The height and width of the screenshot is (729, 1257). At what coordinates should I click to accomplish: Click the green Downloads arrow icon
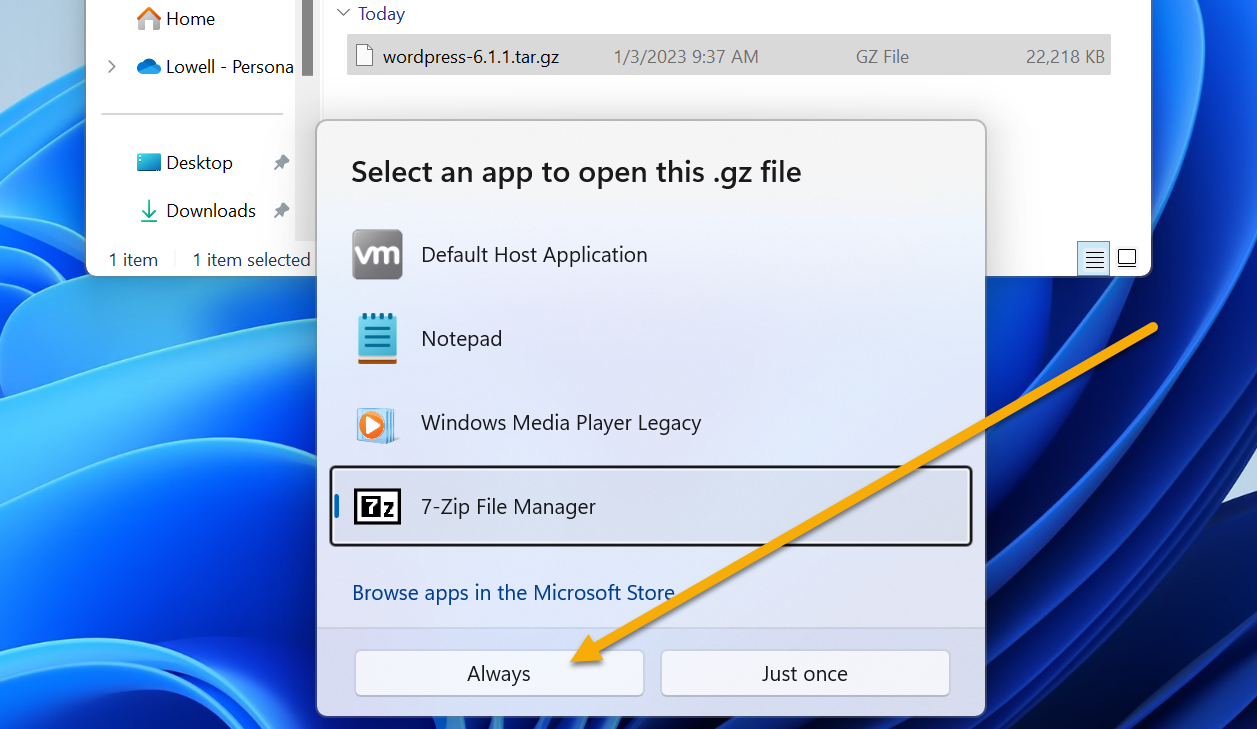150,210
